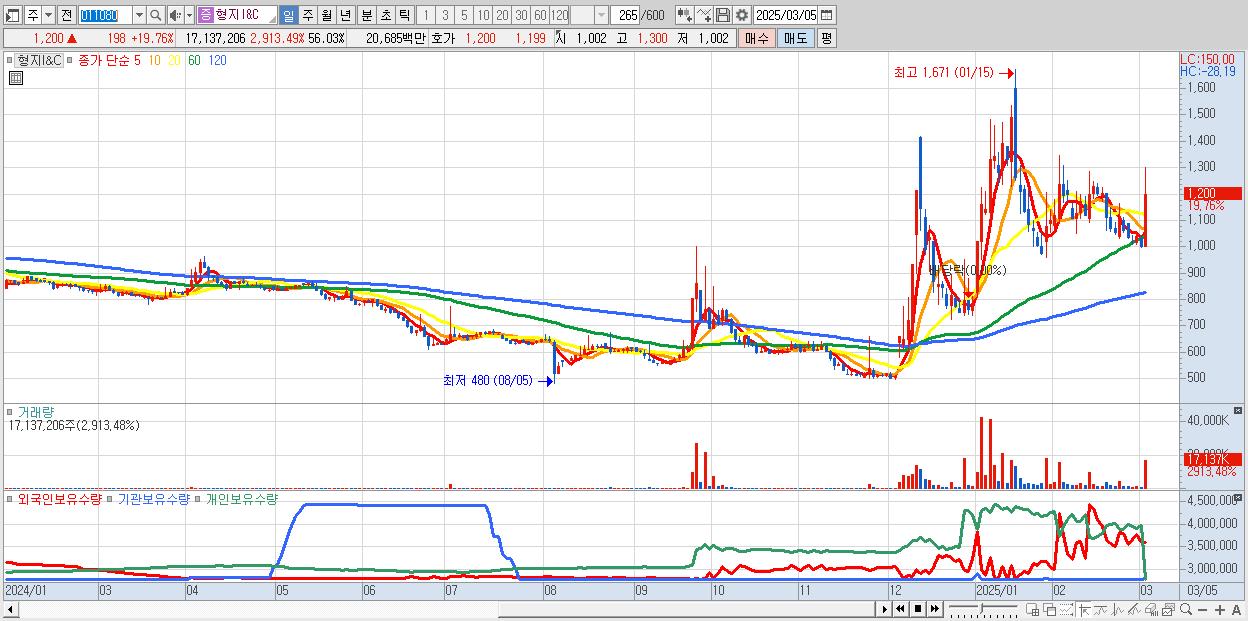
Task: Click the 60 moving average legend label
Action: [x=194, y=60]
